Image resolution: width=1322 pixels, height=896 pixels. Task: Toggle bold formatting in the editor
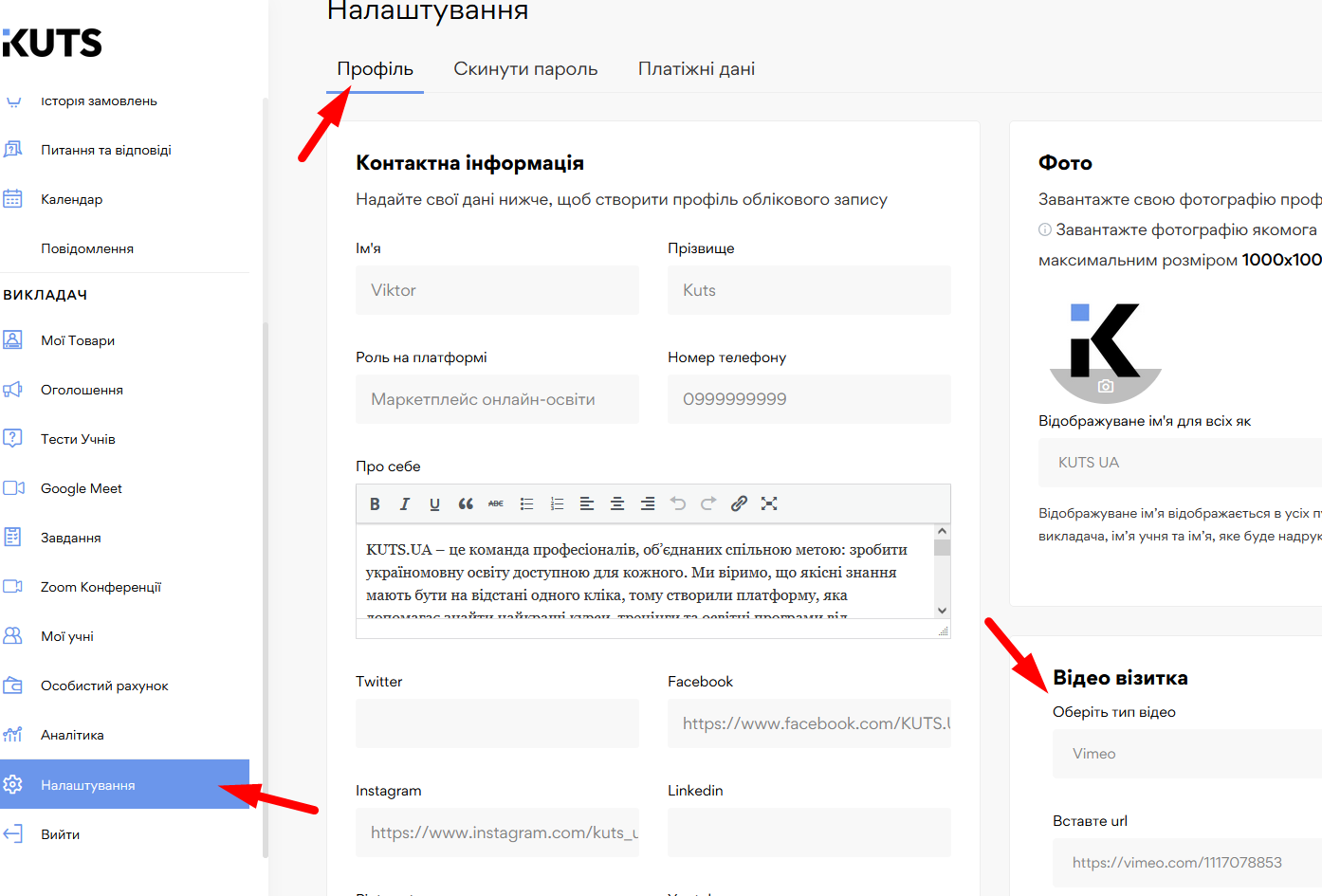pos(375,504)
